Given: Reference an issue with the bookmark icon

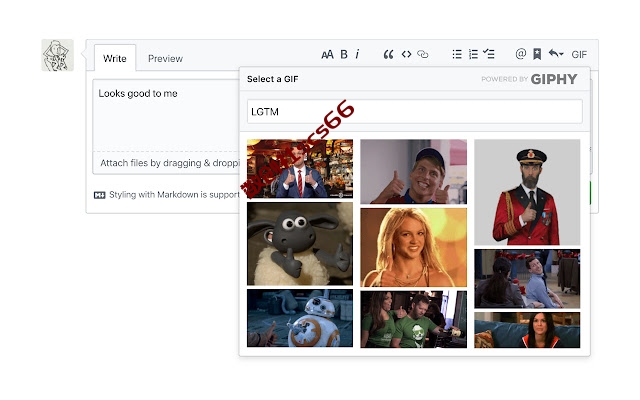Looking at the screenshot, I should (x=537, y=54).
